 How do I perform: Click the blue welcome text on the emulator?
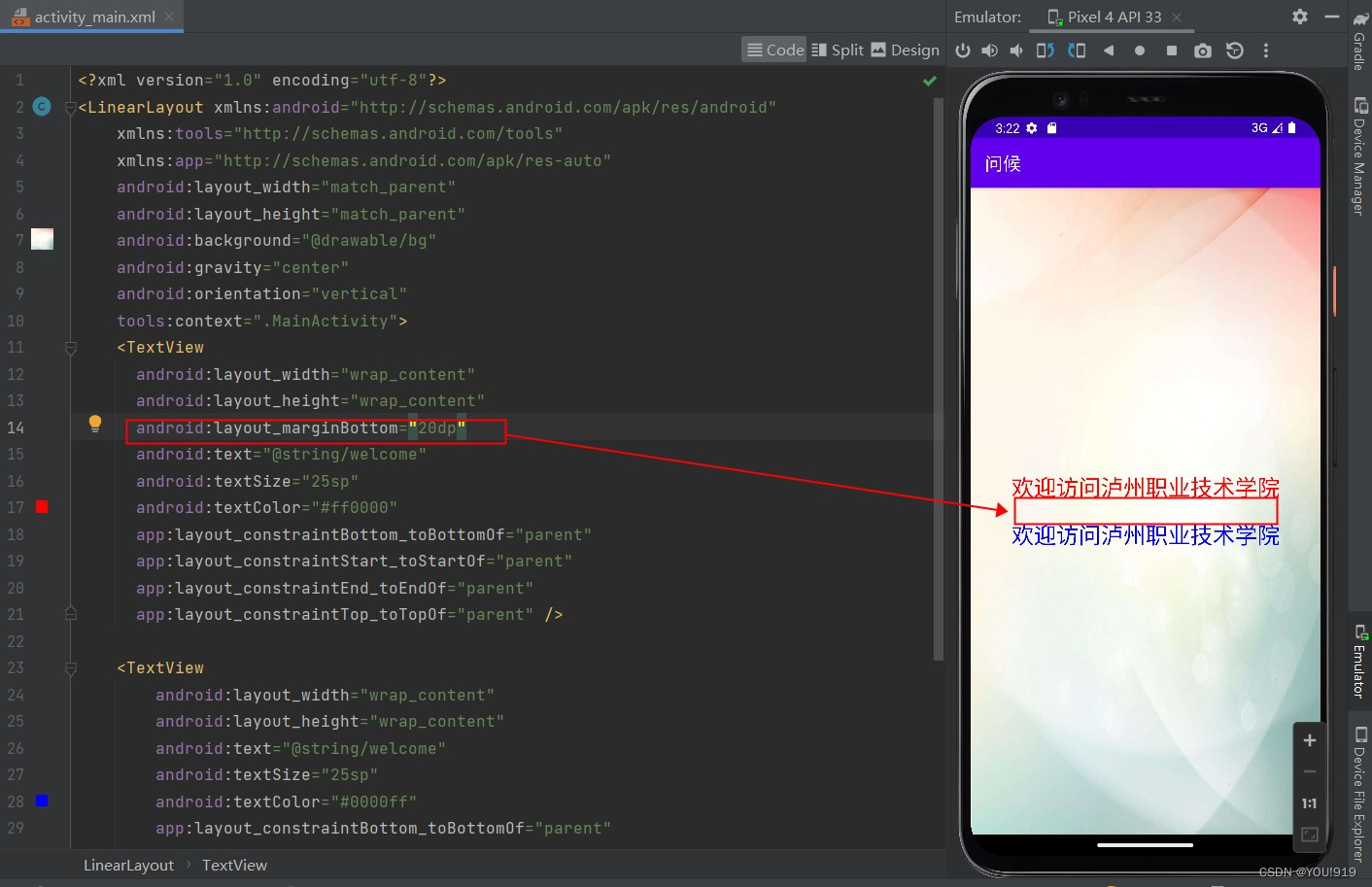click(1145, 534)
